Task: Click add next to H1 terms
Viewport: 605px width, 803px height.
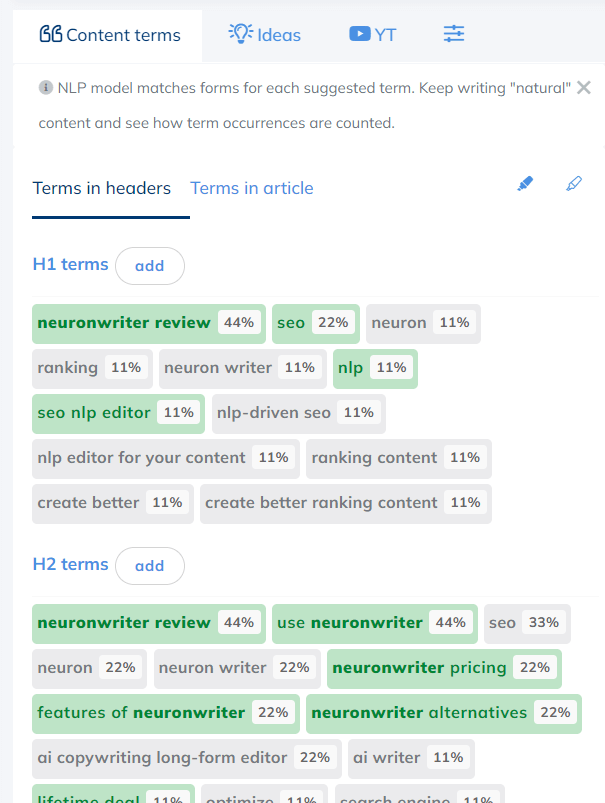Action: coord(149,265)
